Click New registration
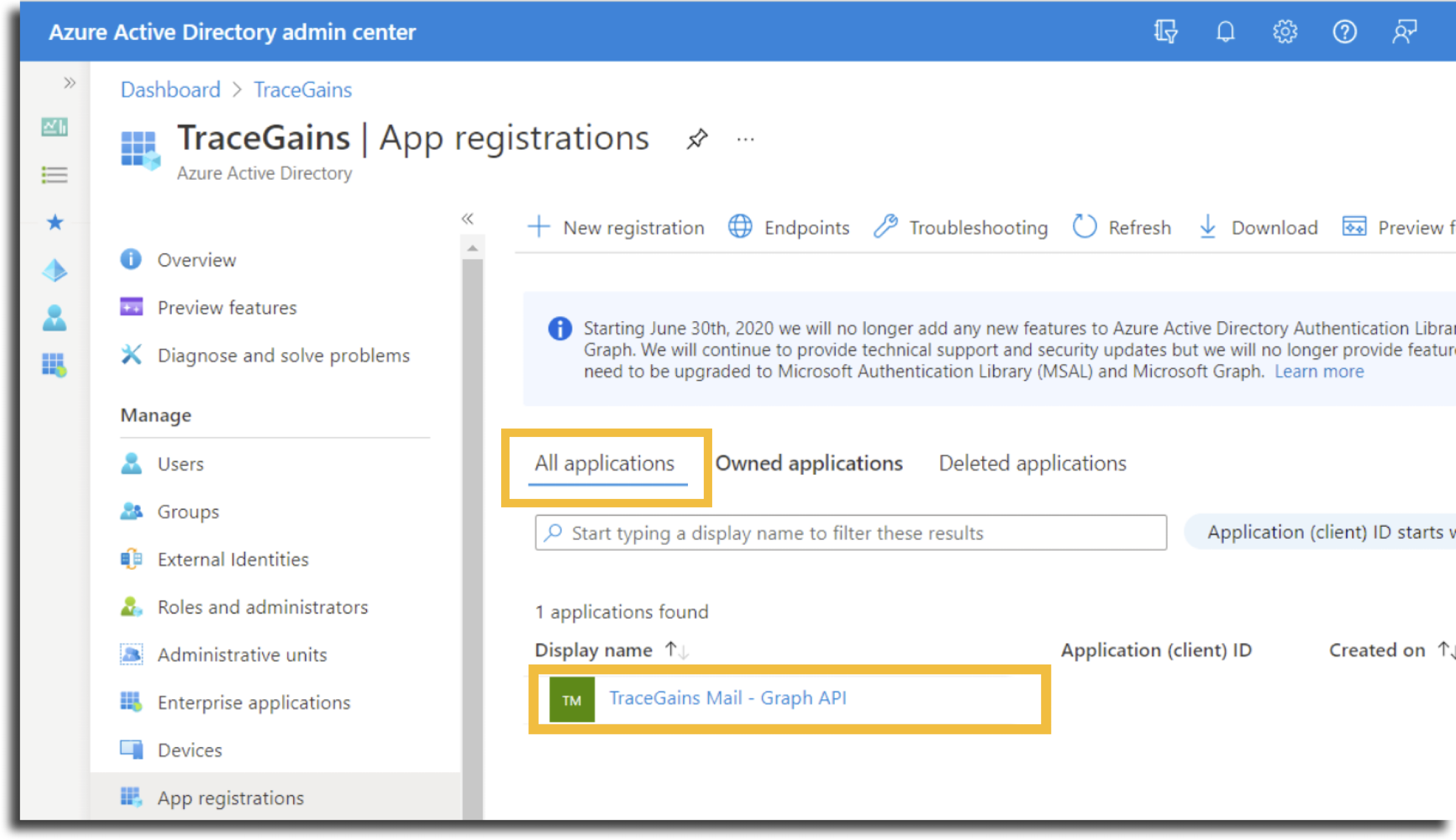 tap(616, 228)
